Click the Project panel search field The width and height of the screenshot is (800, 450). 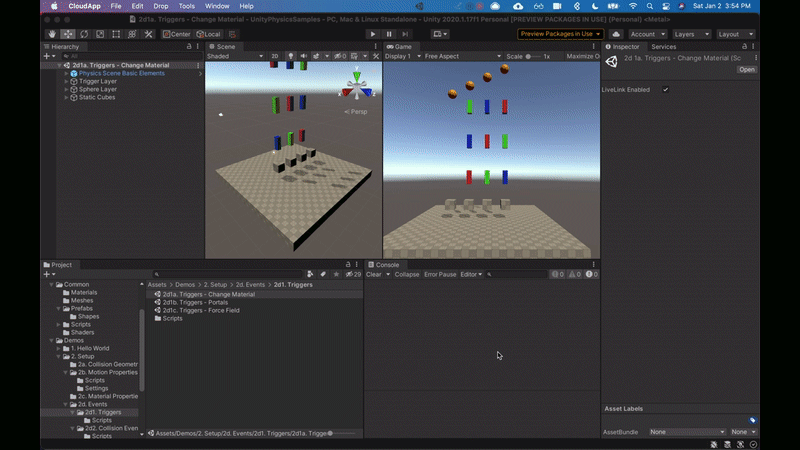pyautogui.click(x=227, y=274)
